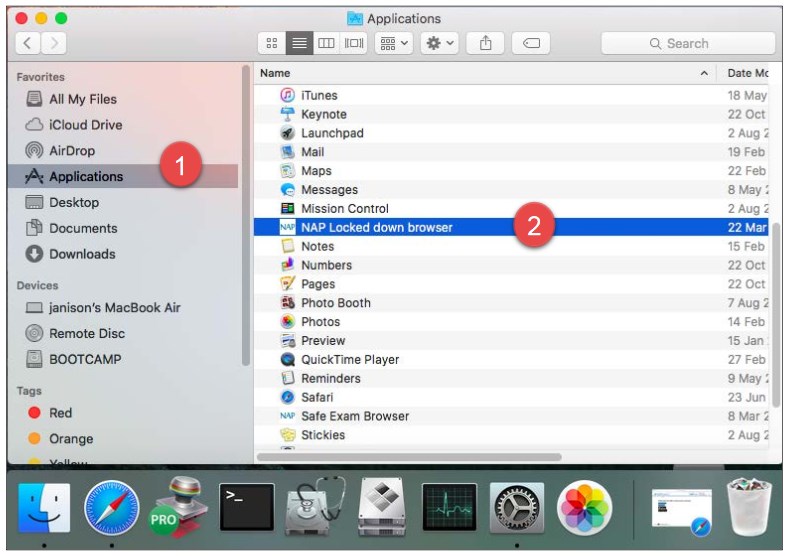Click the Edit Tags button

tap(531, 43)
